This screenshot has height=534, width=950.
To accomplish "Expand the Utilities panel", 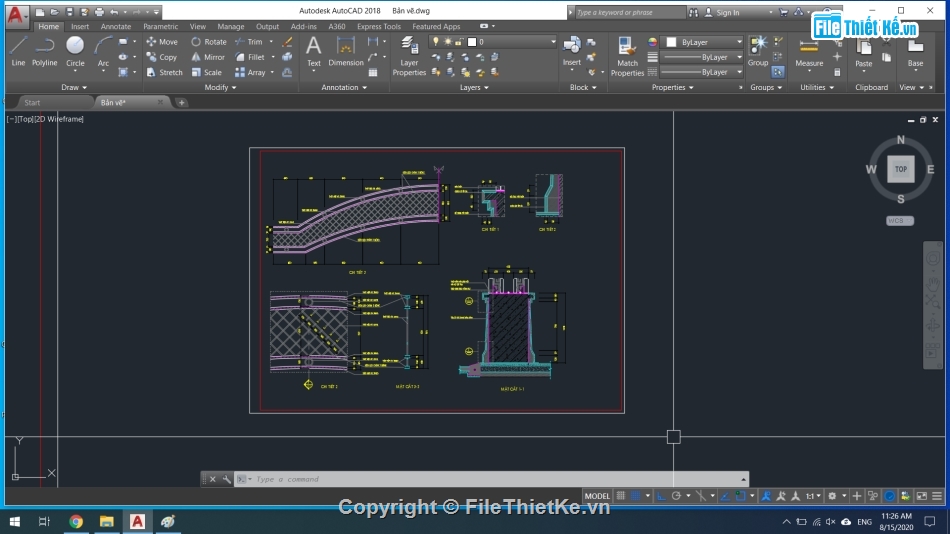I will pos(817,87).
